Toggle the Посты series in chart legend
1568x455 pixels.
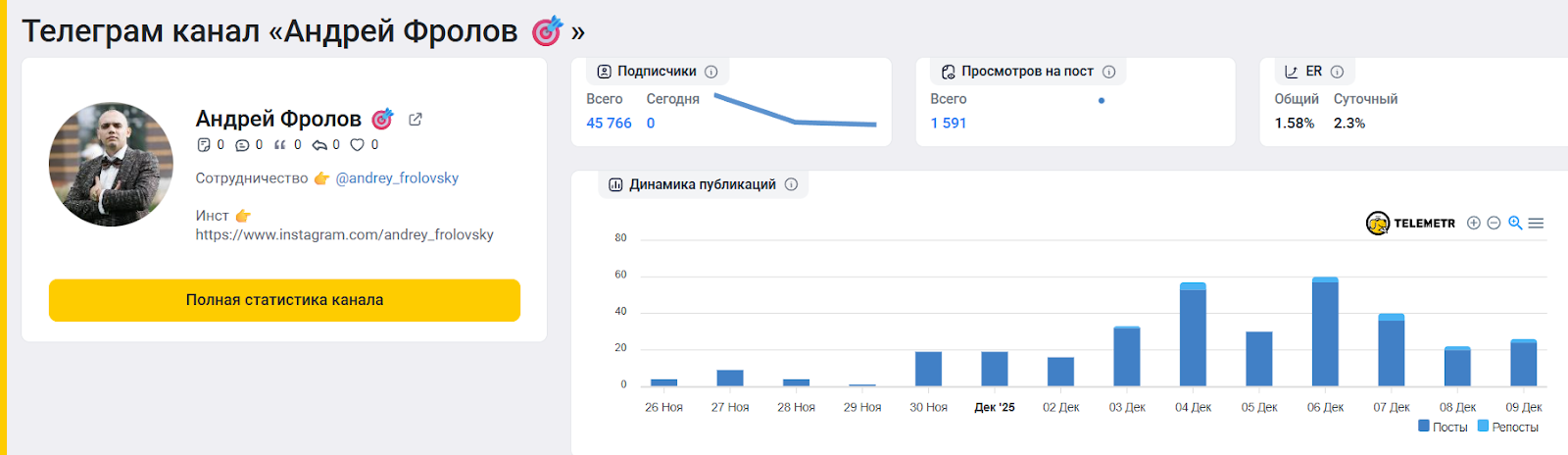pyautogui.click(x=1443, y=427)
